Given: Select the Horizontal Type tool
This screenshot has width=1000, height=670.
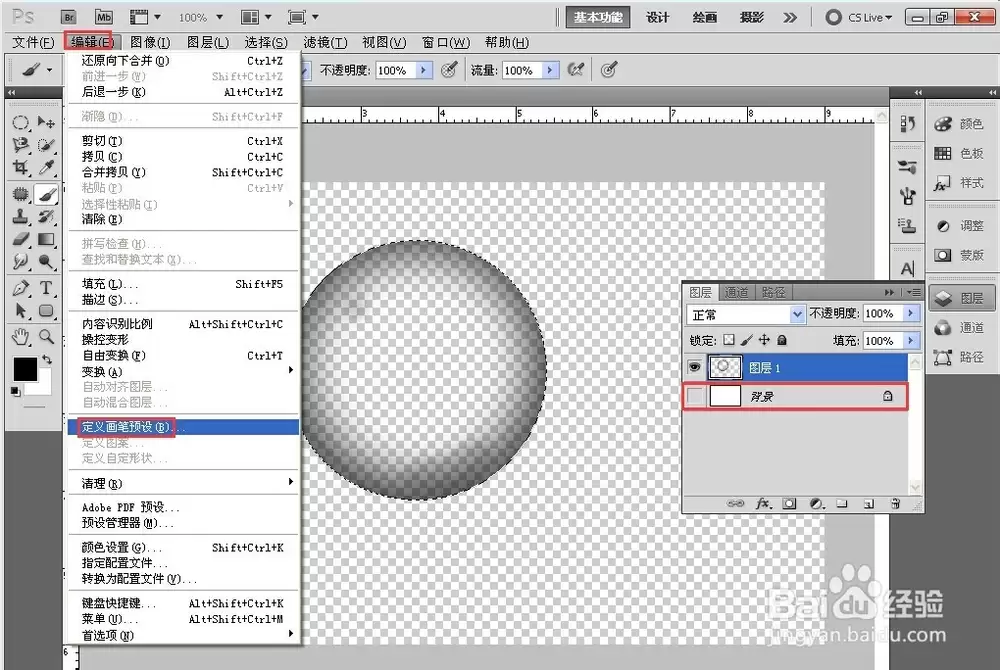Looking at the screenshot, I should (46, 288).
